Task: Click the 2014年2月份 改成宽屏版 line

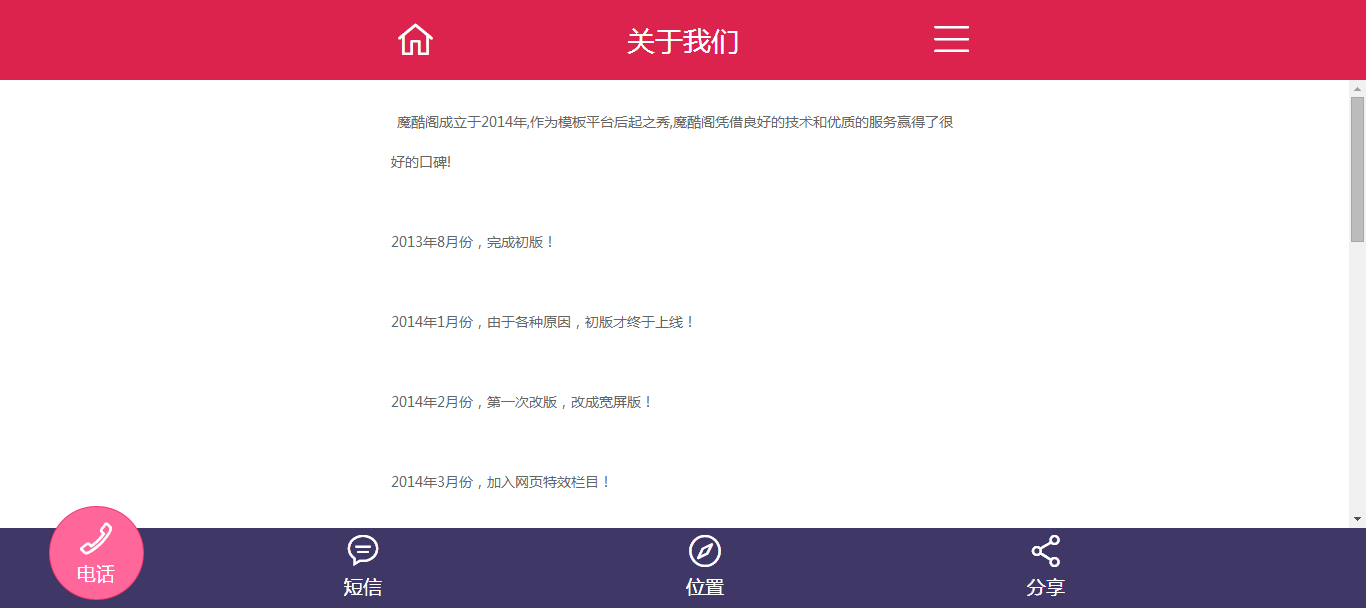Action: pos(522,402)
